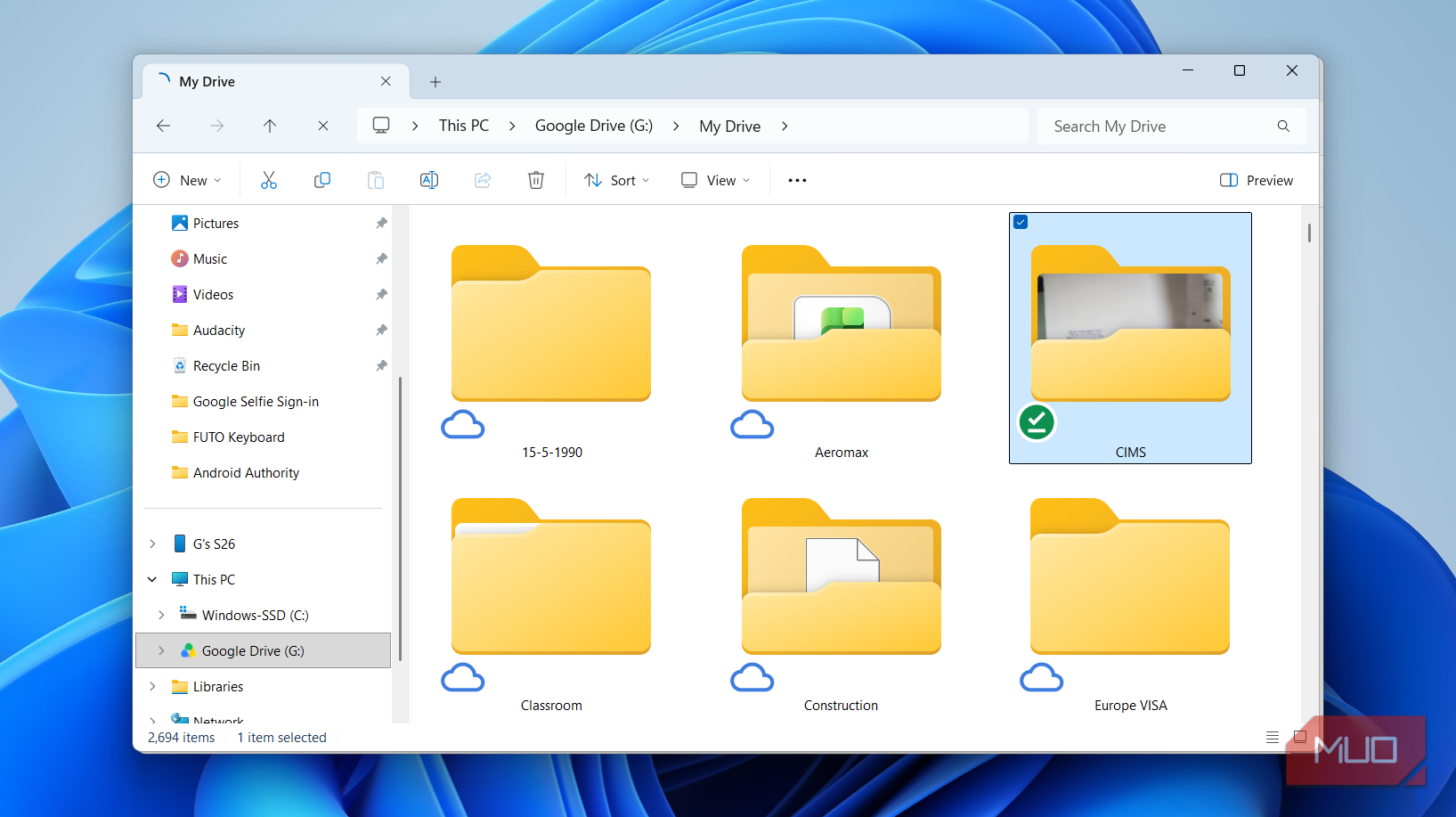
Task: Click green synced checkmark on CIMS
Action: [1037, 422]
